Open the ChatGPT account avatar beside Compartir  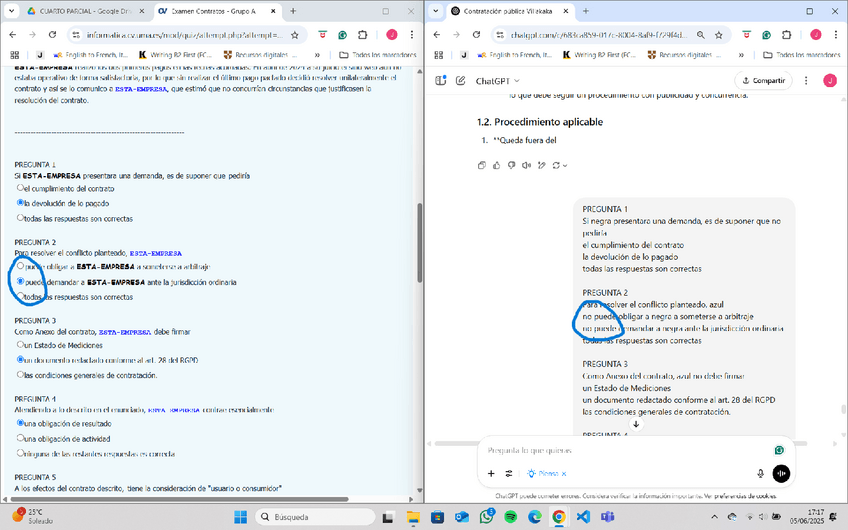(830, 81)
